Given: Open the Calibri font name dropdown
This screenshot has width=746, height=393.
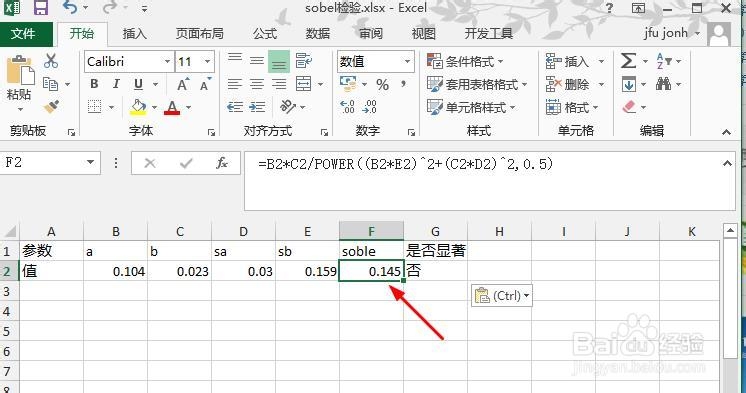Looking at the screenshot, I should pyautogui.click(x=167, y=61).
